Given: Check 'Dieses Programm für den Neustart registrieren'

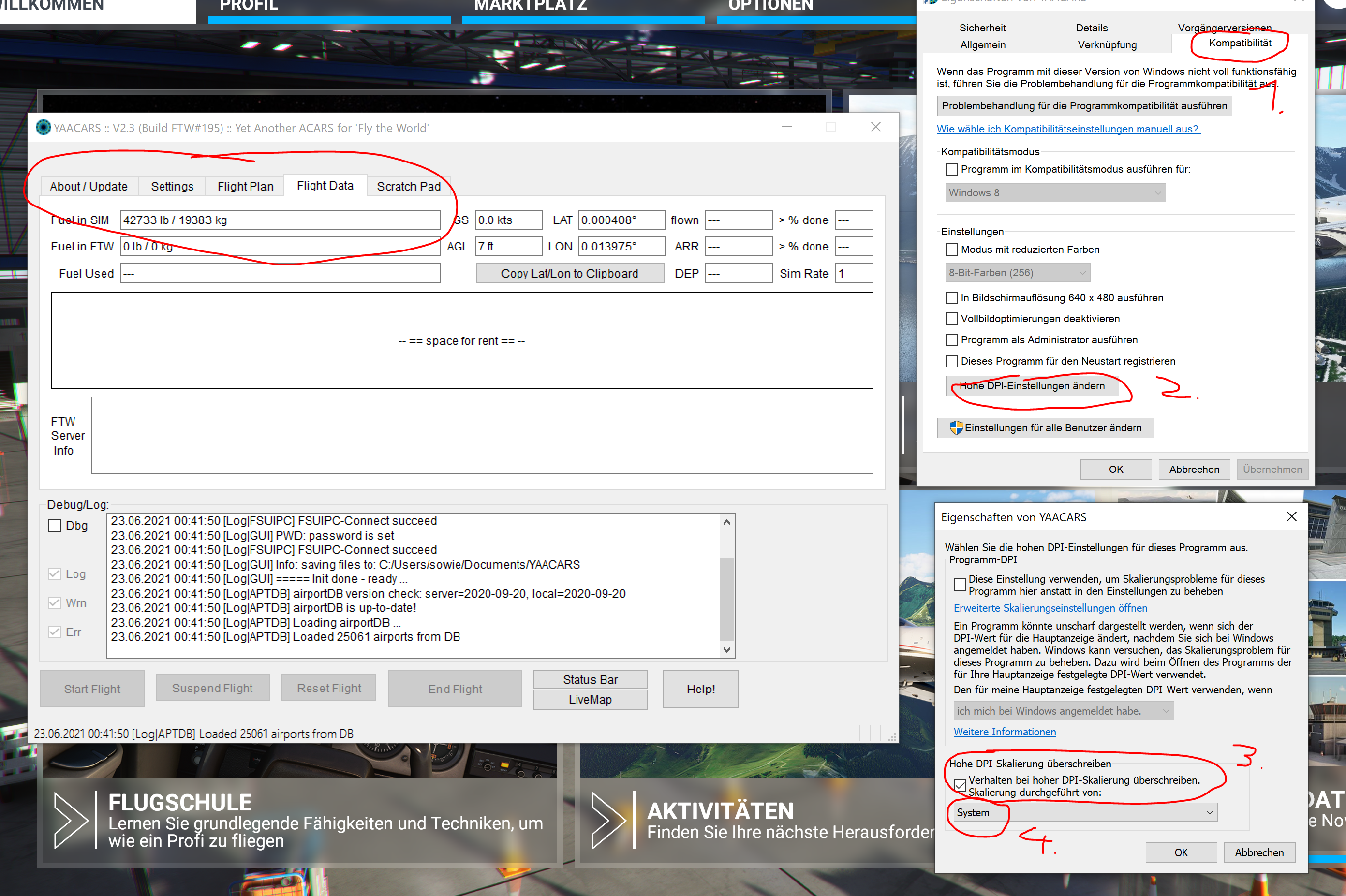Looking at the screenshot, I should [952, 361].
